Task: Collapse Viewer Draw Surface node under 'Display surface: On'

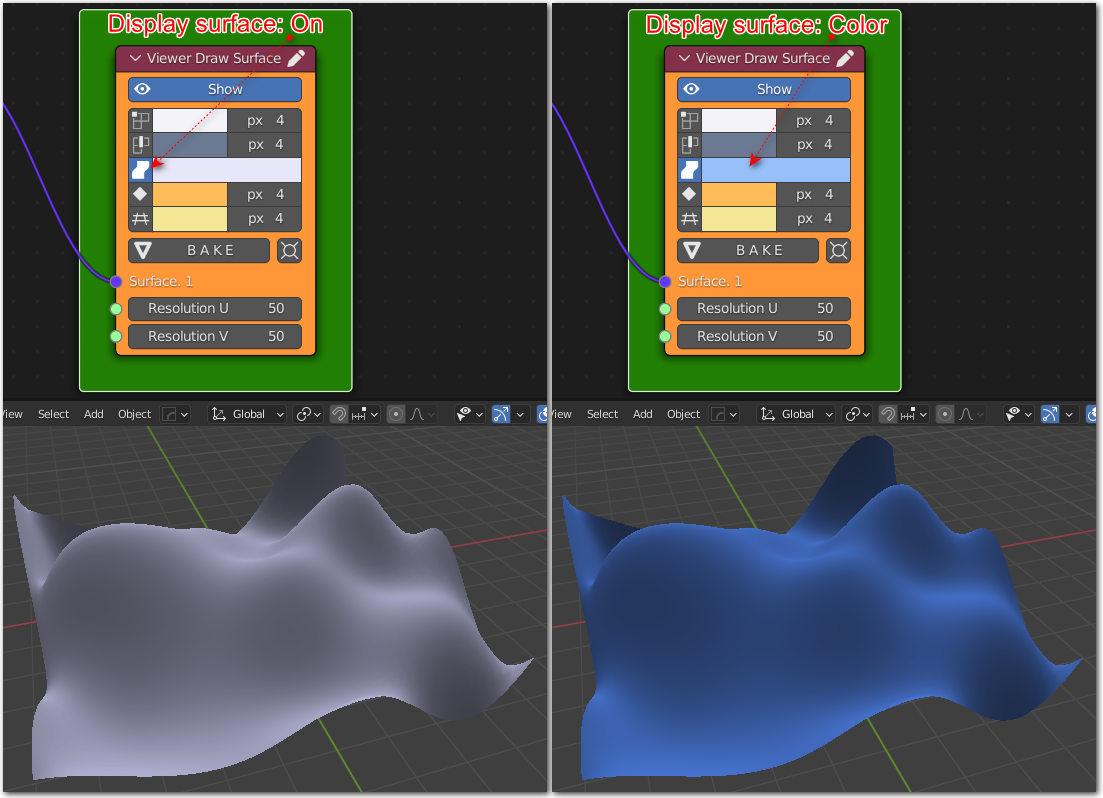Action: point(136,58)
